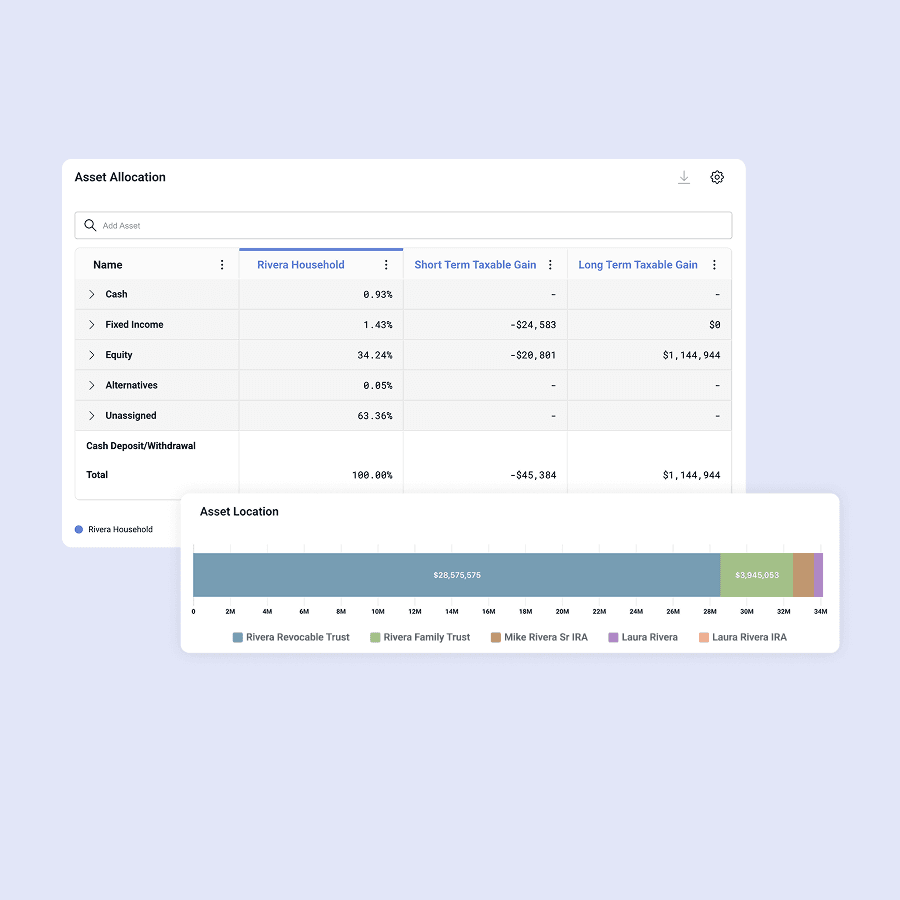The height and width of the screenshot is (900, 900).
Task: Click the search magnifier icon
Action: pos(90,225)
